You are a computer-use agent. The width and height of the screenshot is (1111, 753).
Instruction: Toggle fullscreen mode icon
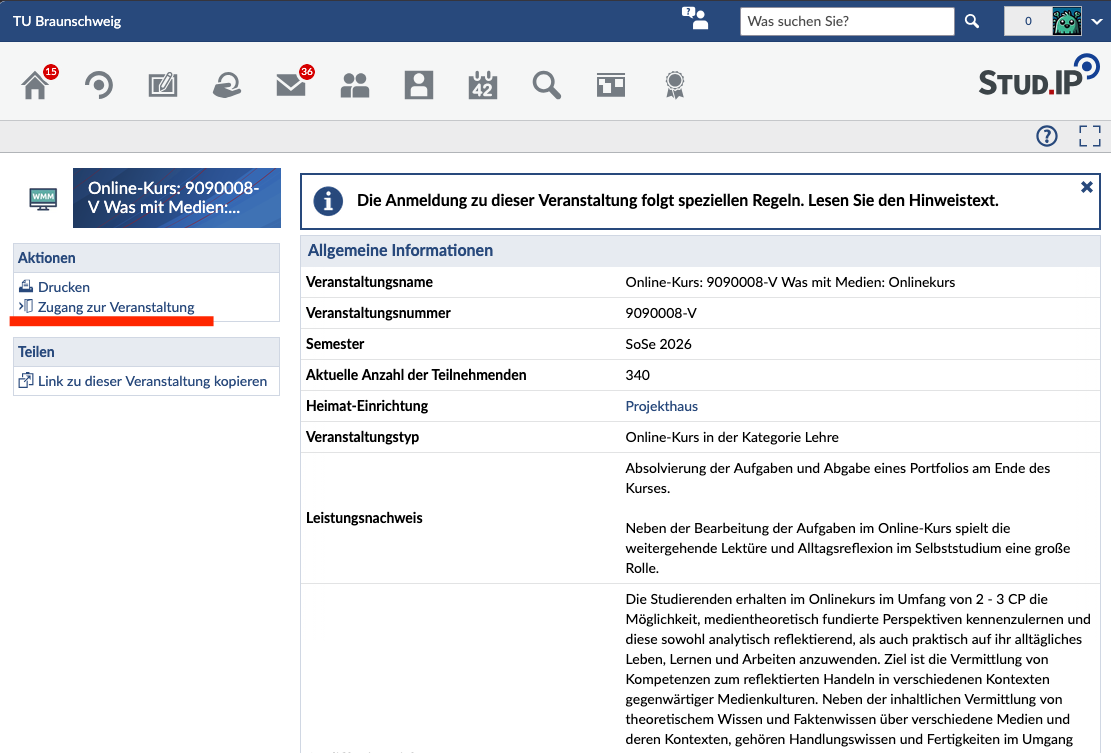[1090, 136]
